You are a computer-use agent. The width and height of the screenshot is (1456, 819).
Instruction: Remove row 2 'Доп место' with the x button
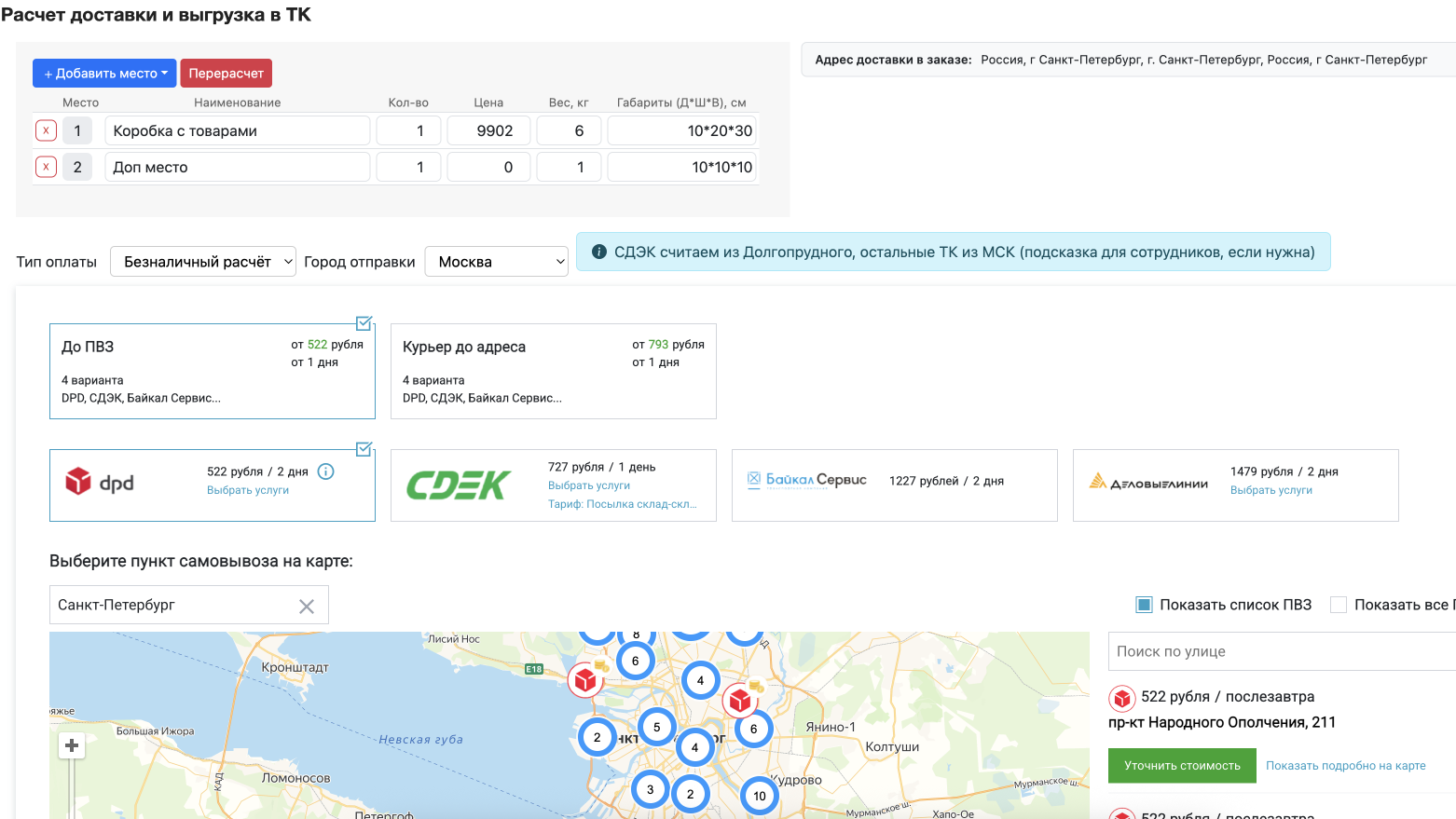46,168
